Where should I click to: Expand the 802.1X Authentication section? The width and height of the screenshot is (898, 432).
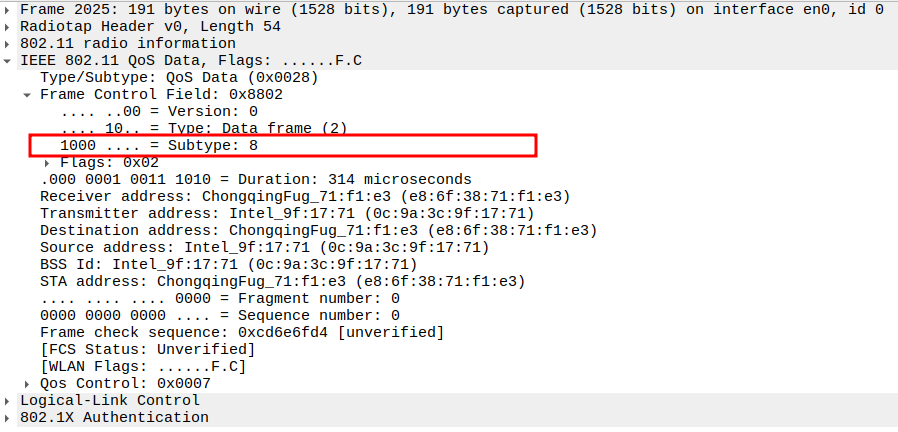click(x=9, y=417)
